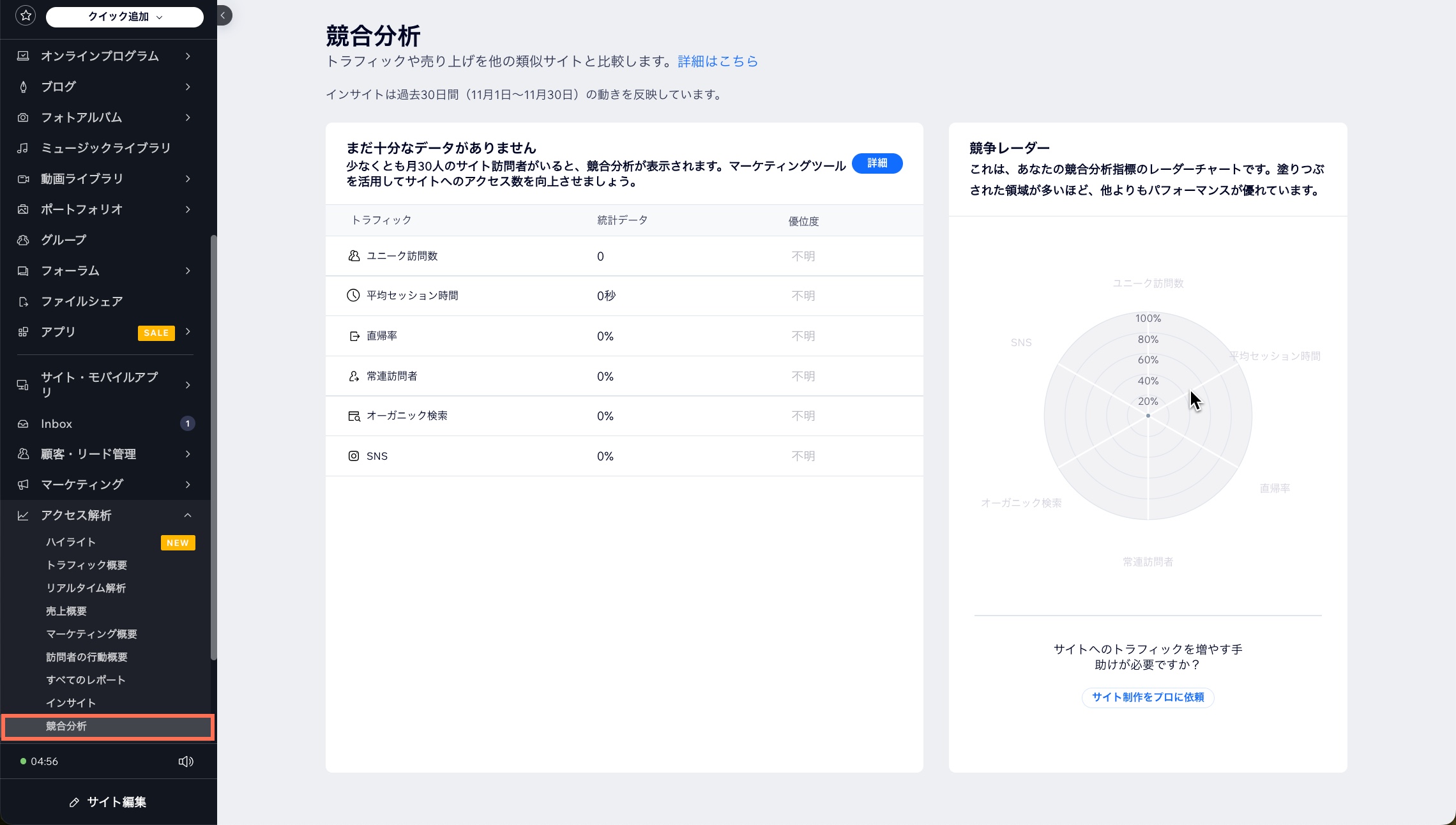Select 競合分析 in the sidebar

coord(107,727)
